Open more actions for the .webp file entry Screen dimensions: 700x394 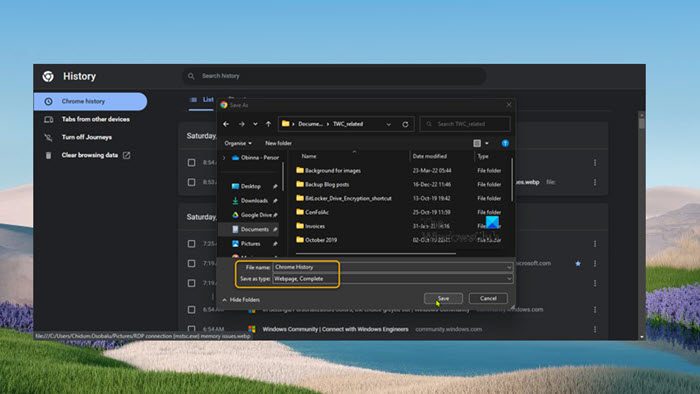595,182
